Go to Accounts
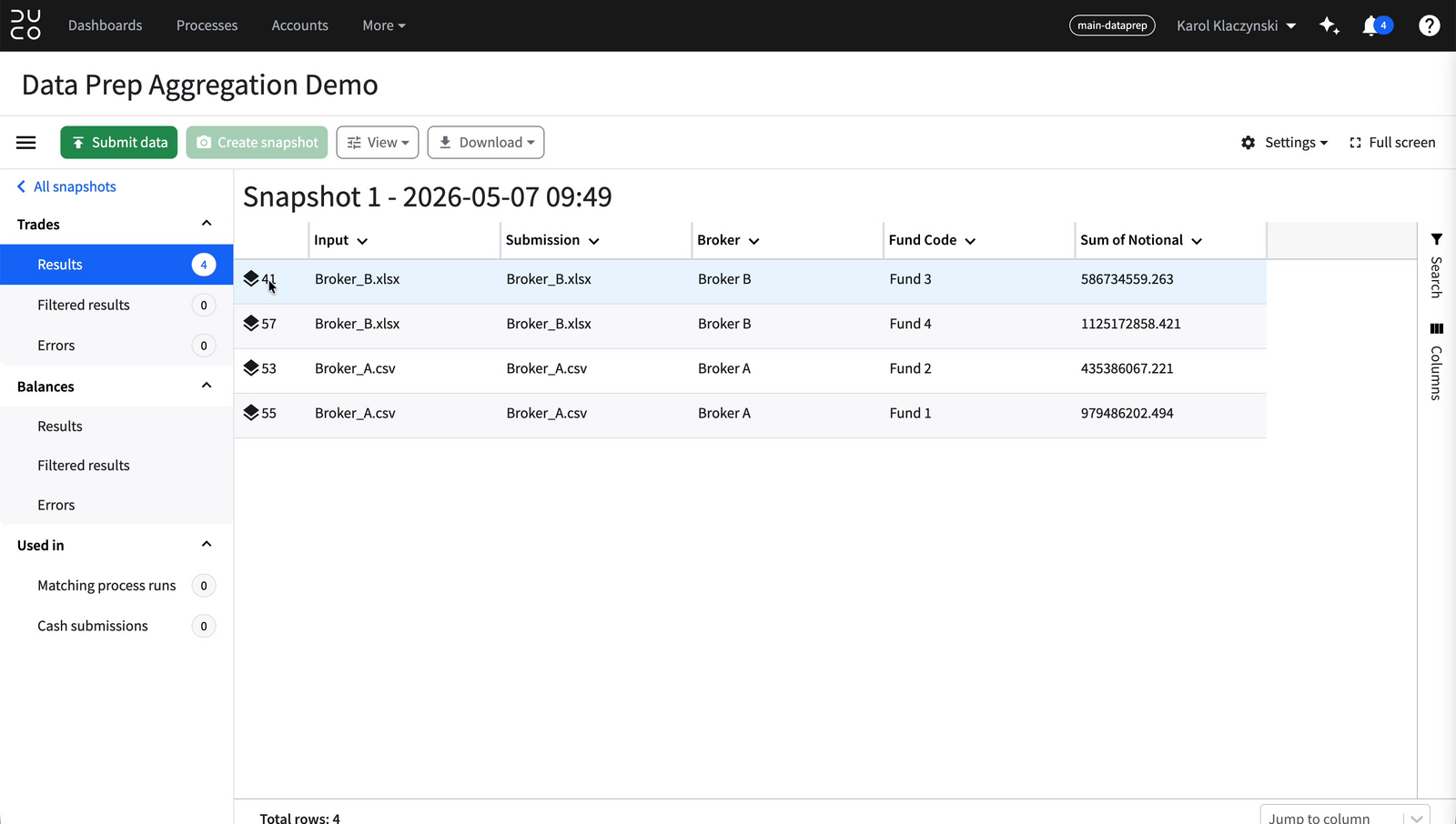The image size is (1456, 824). point(299,25)
